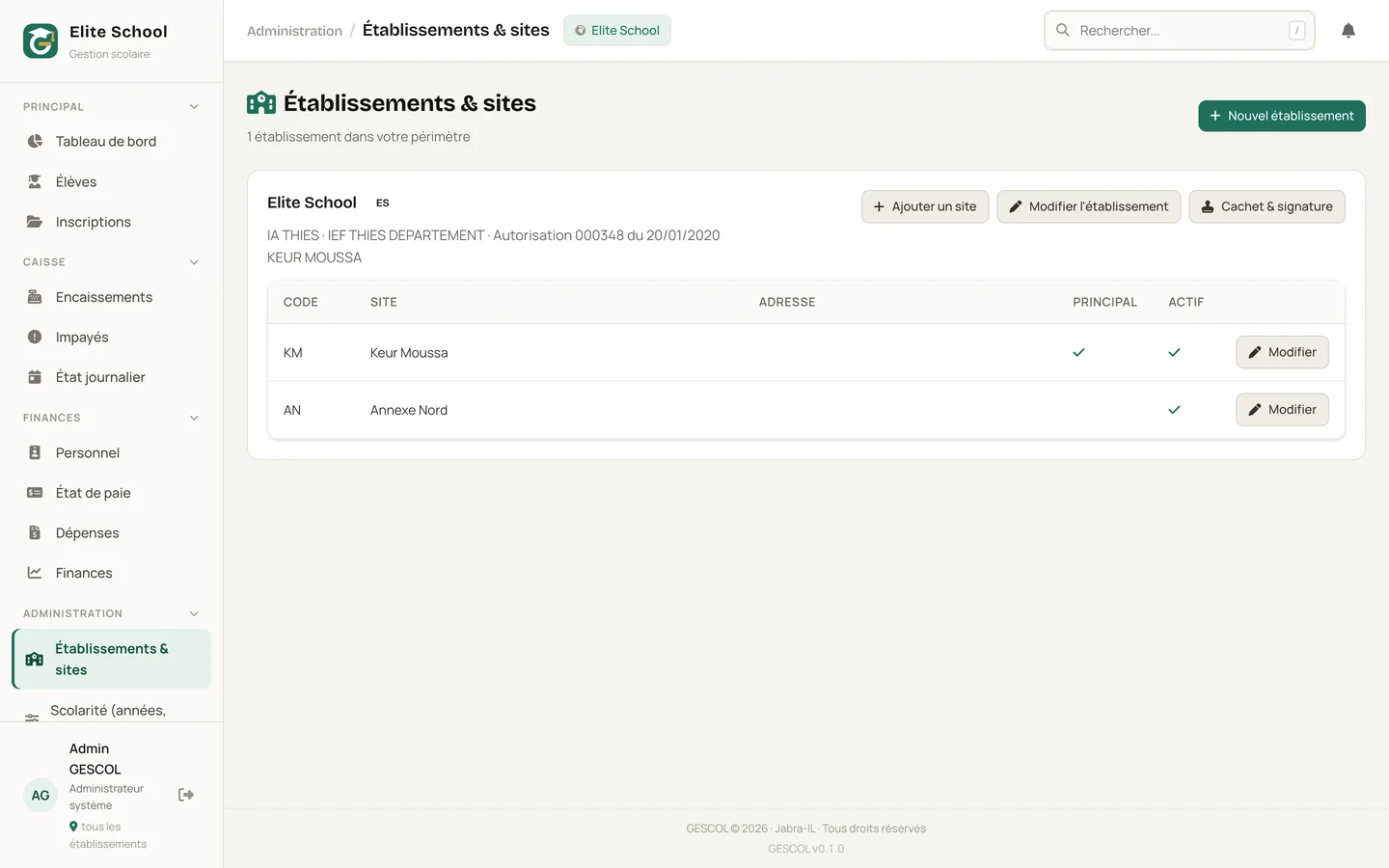Viewport: 1389px width, 868px height.
Task: Click the Élèves student icon
Action: point(35,181)
